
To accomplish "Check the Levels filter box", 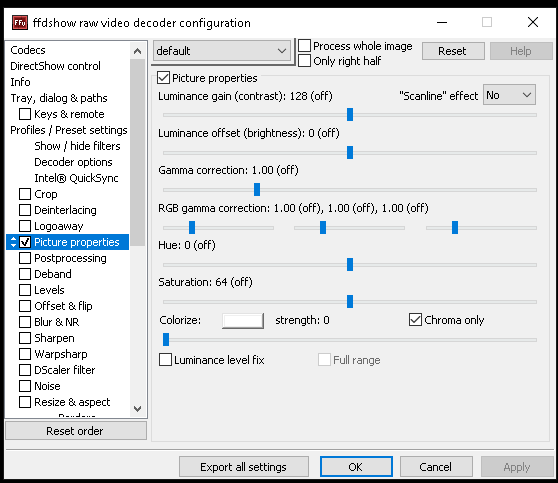I will coord(25,290).
